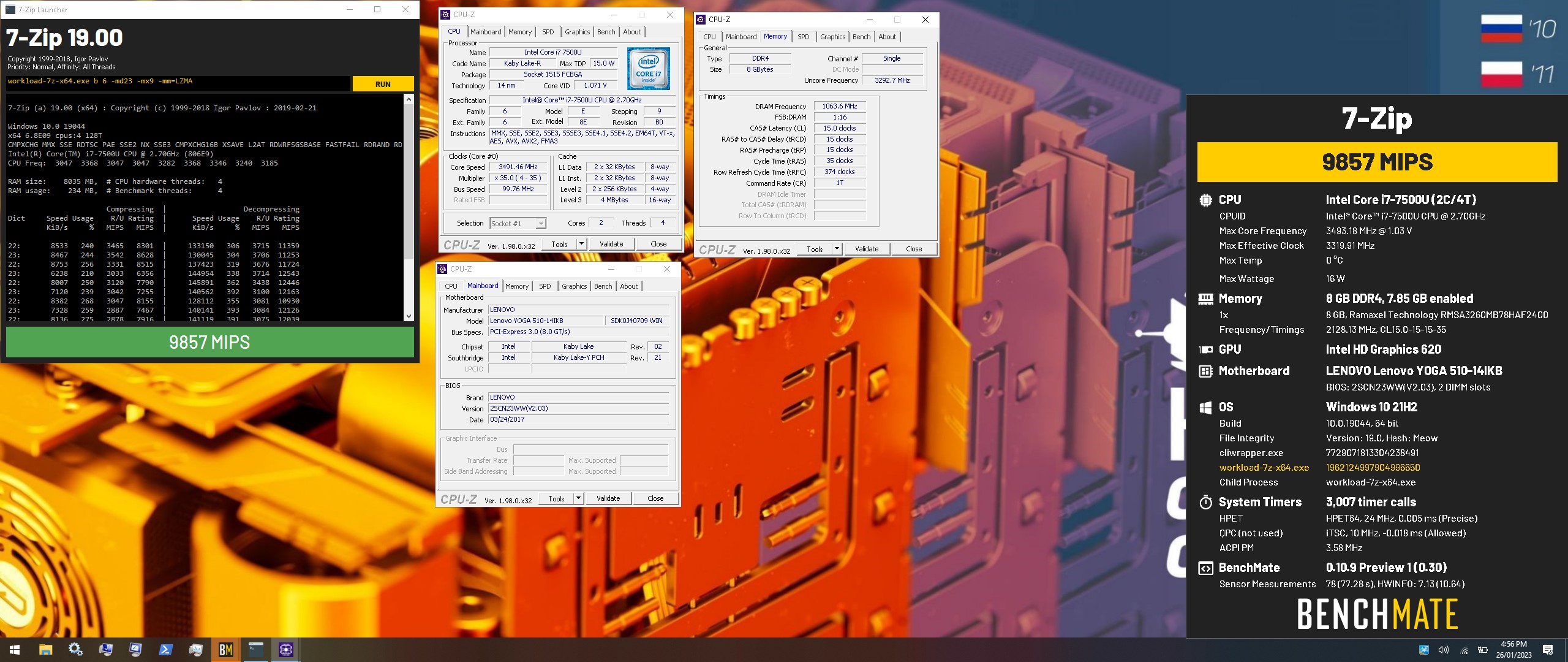
Task: Switch to CPU-Z via its purple taskbar icon
Action: [x=285, y=650]
